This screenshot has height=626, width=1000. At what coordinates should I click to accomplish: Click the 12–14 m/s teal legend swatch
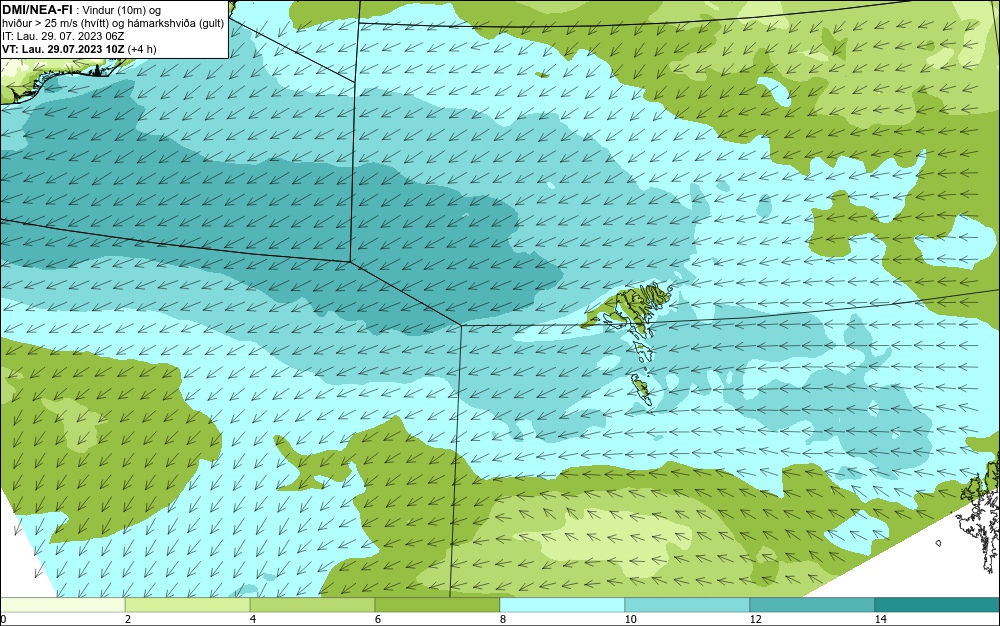click(x=812, y=605)
